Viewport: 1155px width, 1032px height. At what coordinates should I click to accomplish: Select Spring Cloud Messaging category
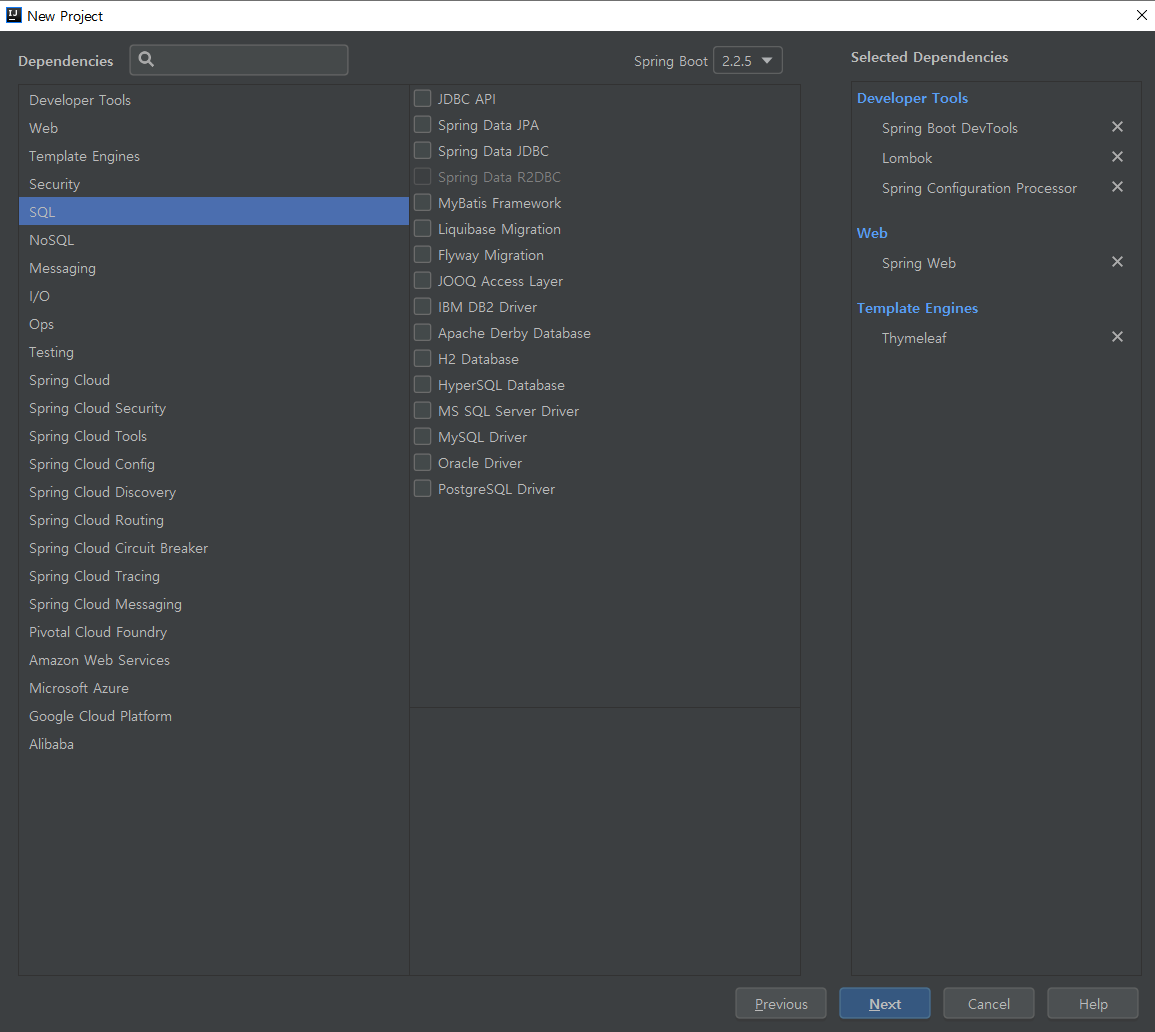[214, 603]
